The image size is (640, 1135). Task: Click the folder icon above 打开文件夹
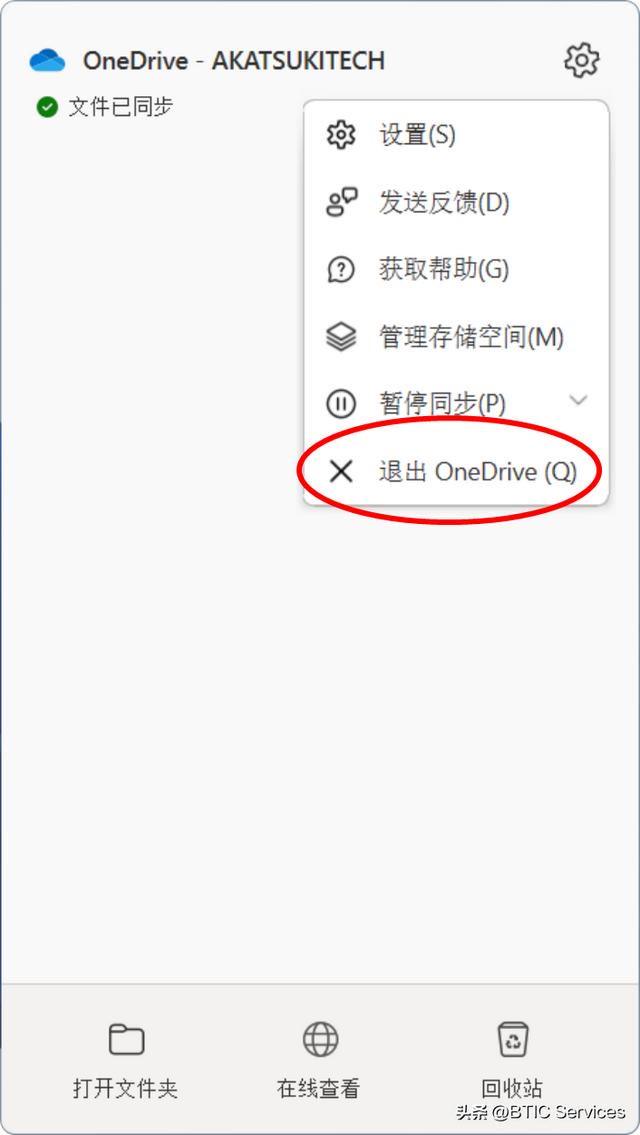point(127,1039)
